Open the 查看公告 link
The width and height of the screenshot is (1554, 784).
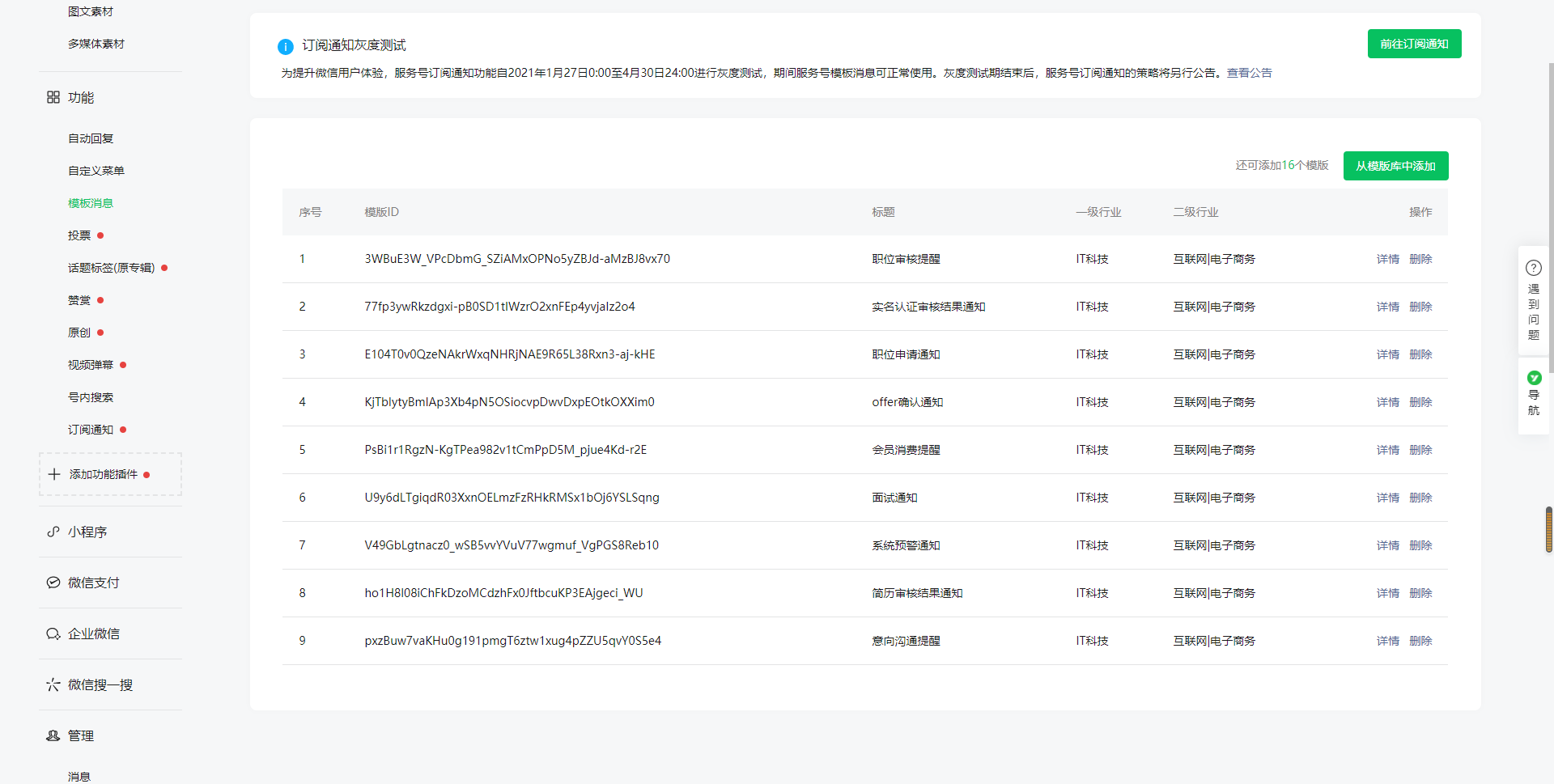pyautogui.click(x=1249, y=73)
